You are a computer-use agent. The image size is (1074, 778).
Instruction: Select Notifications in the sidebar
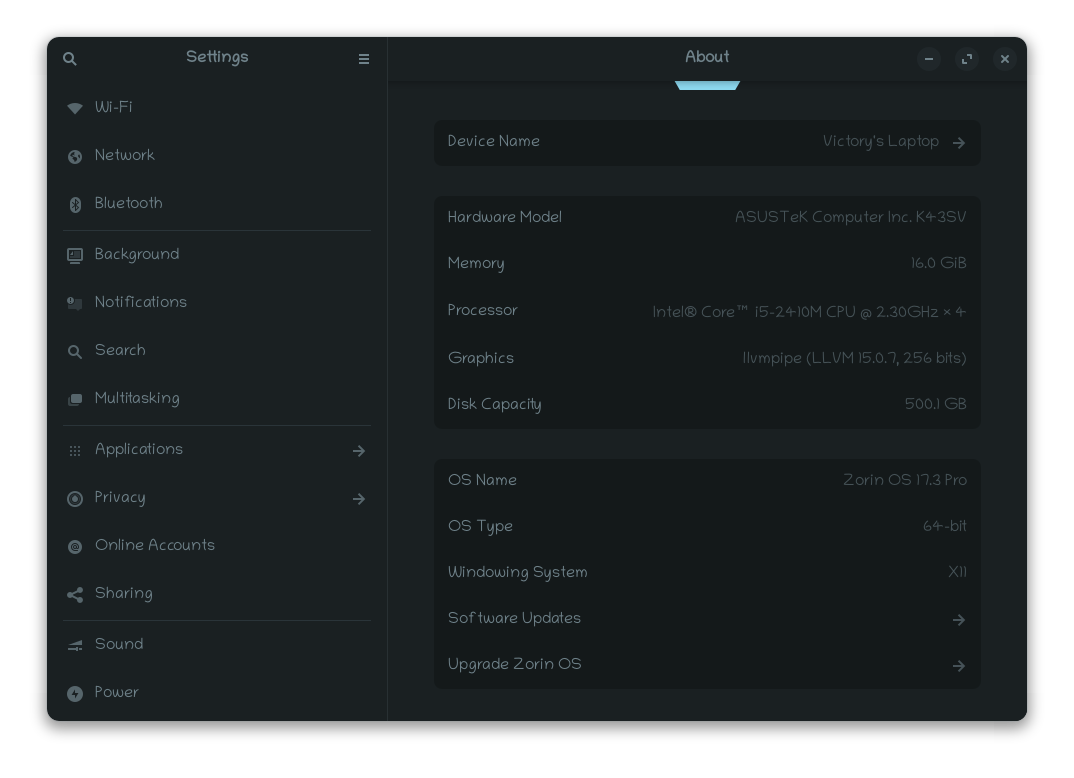click(x=216, y=303)
